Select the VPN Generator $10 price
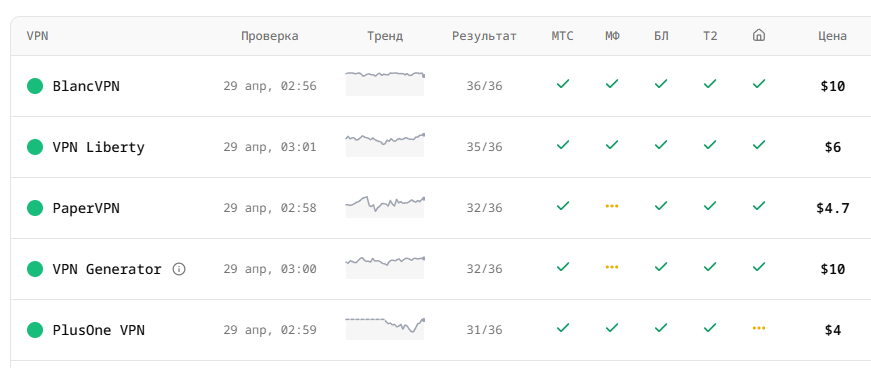Screen dimensions: 871x368 [833, 269]
